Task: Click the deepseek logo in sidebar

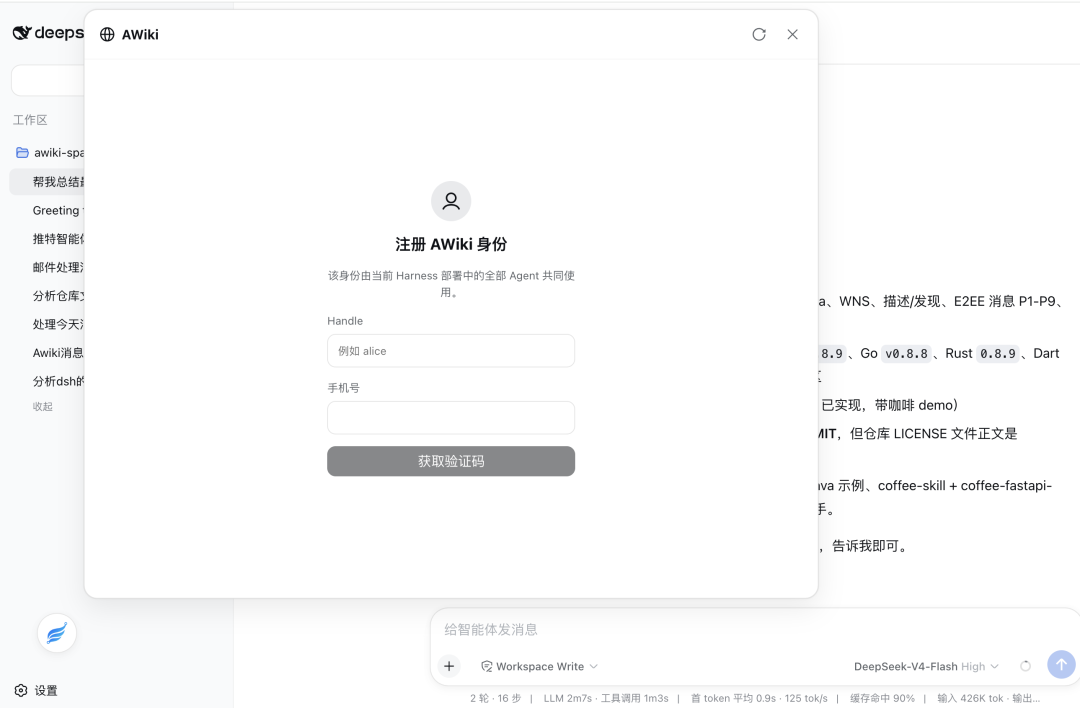Action: pyautogui.click(x=48, y=32)
